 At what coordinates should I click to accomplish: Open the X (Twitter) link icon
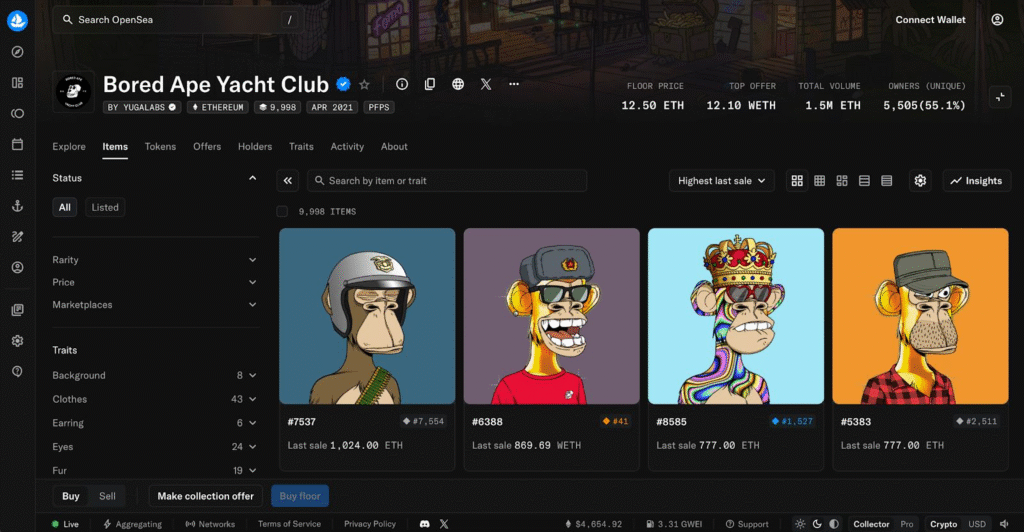[486, 85]
